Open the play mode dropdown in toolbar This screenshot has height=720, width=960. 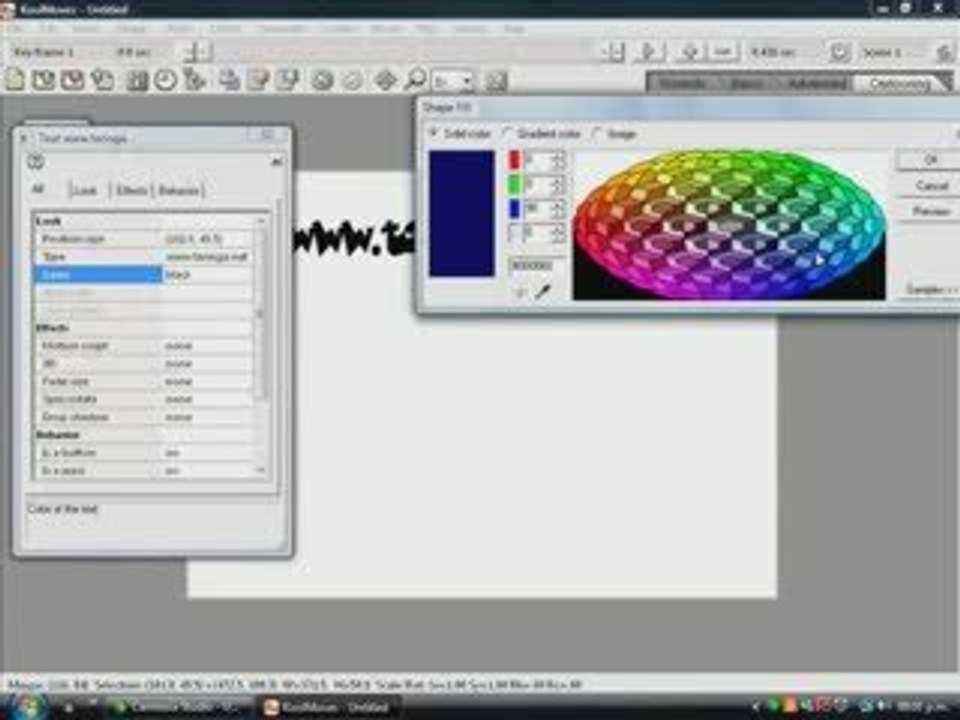[x=454, y=80]
